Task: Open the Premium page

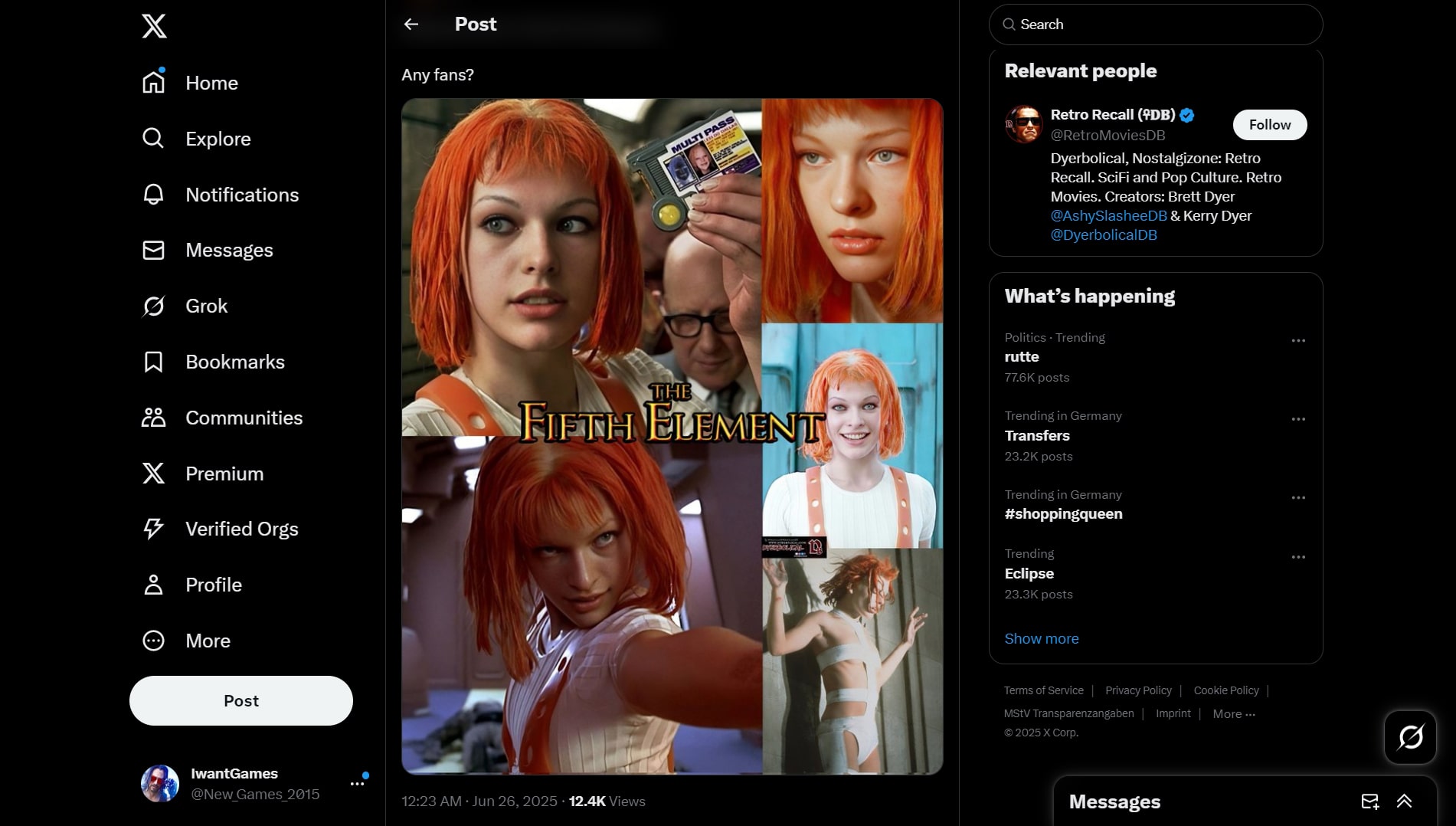Action: pos(203,474)
